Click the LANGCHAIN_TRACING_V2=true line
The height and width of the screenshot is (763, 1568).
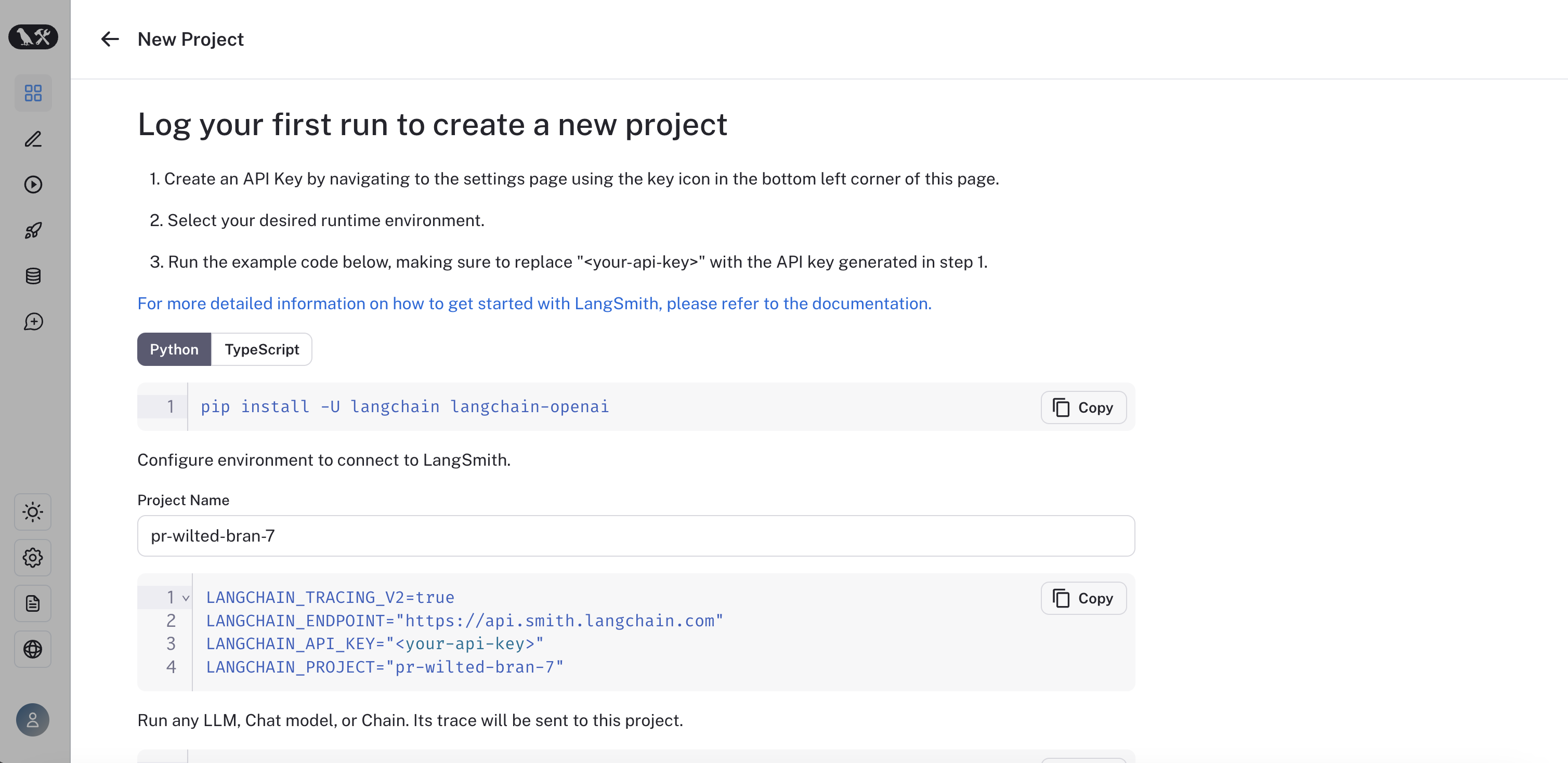pyautogui.click(x=331, y=598)
